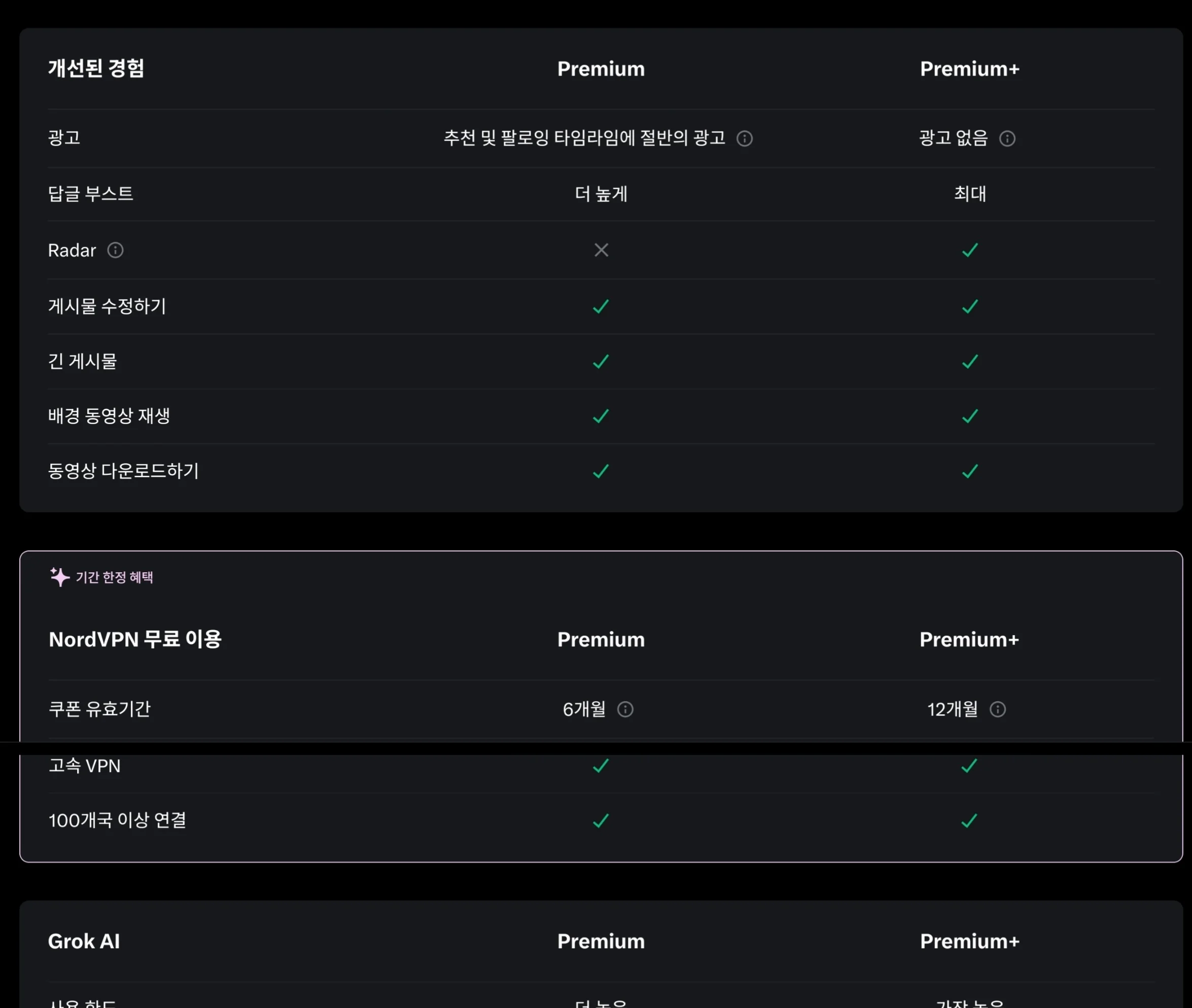Click Premium header in Grok AI table
This screenshot has height=1008, width=1192.
pyautogui.click(x=601, y=941)
